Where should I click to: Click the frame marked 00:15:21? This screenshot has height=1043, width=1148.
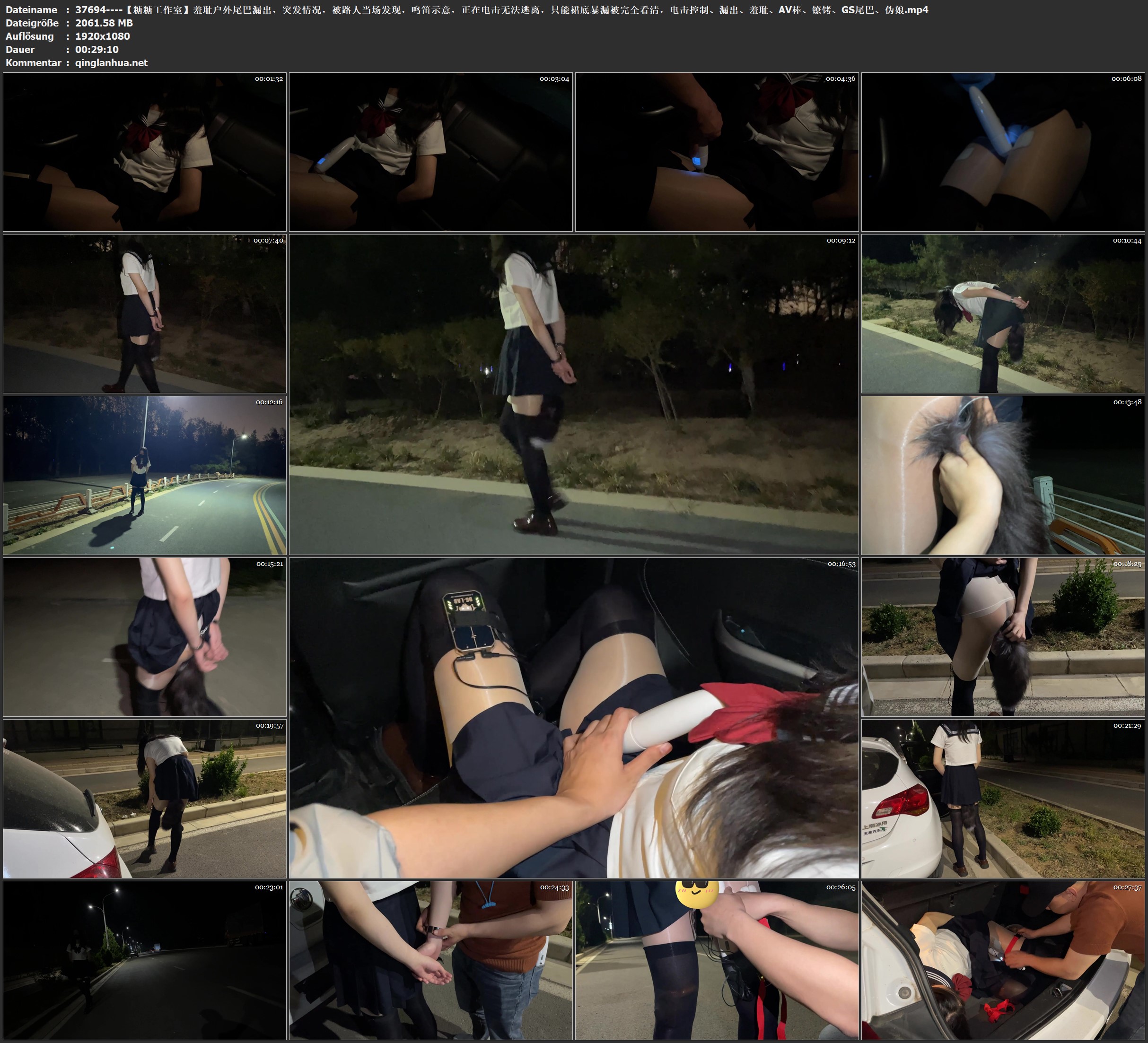click(x=145, y=637)
